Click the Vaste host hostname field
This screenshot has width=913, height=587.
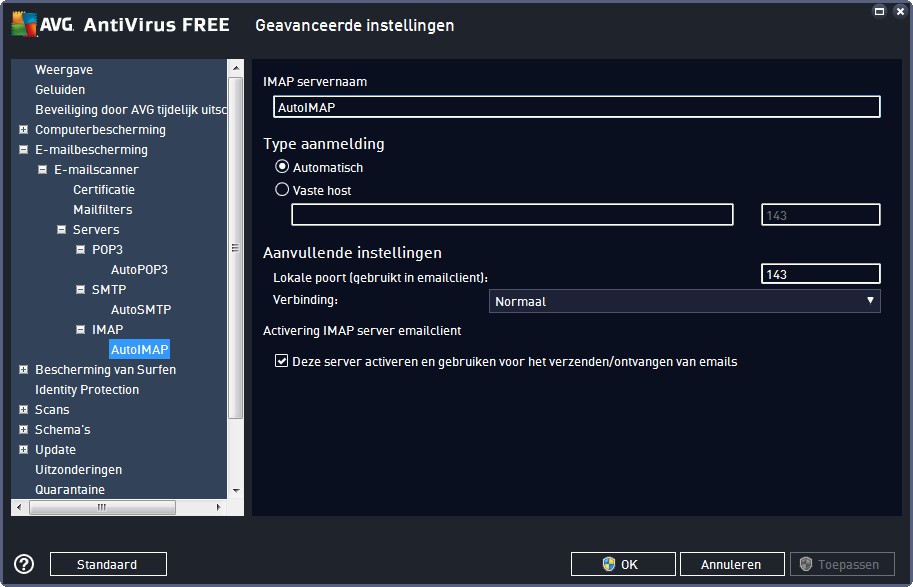[512, 215]
